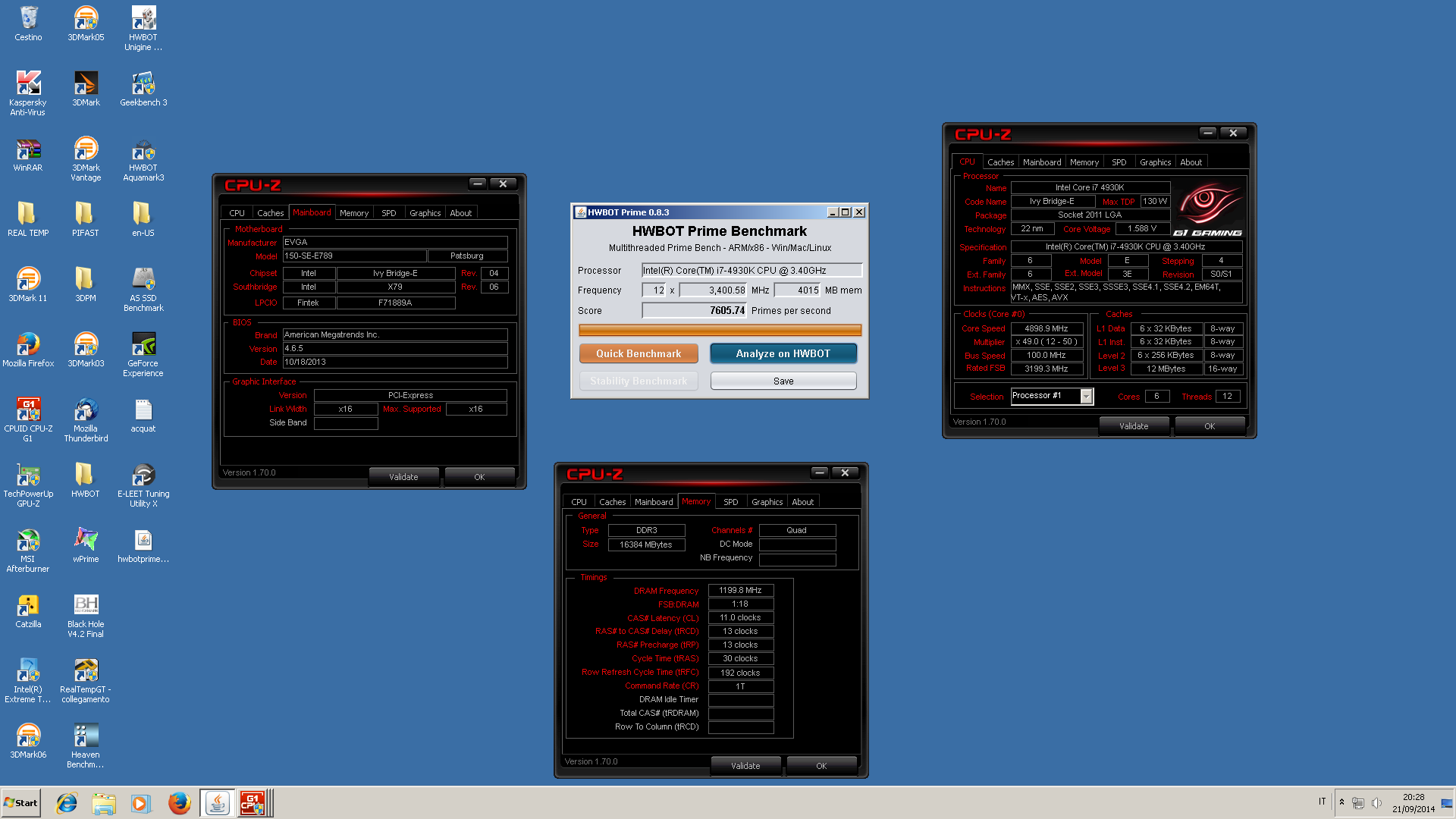Open the REAL TEMP folder
Screen dimensions: 1456x819
click(x=28, y=219)
